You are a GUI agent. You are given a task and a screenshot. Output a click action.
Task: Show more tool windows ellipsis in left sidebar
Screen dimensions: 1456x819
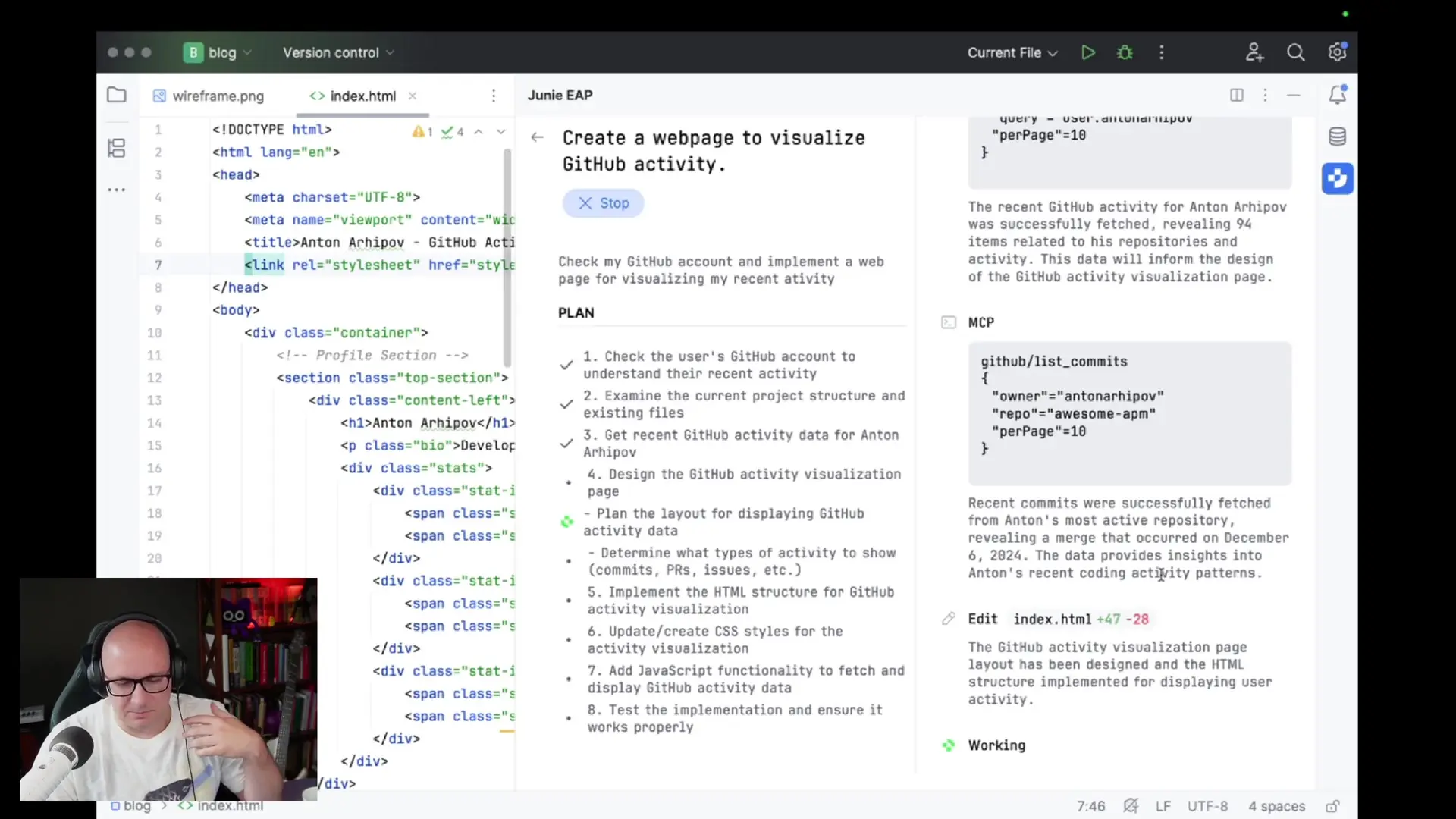pyautogui.click(x=117, y=190)
